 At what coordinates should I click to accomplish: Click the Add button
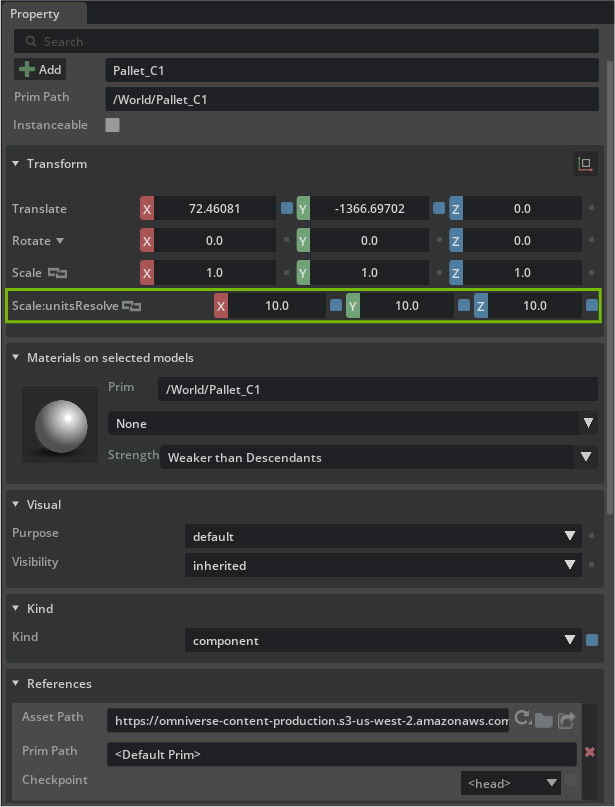(x=40, y=70)
